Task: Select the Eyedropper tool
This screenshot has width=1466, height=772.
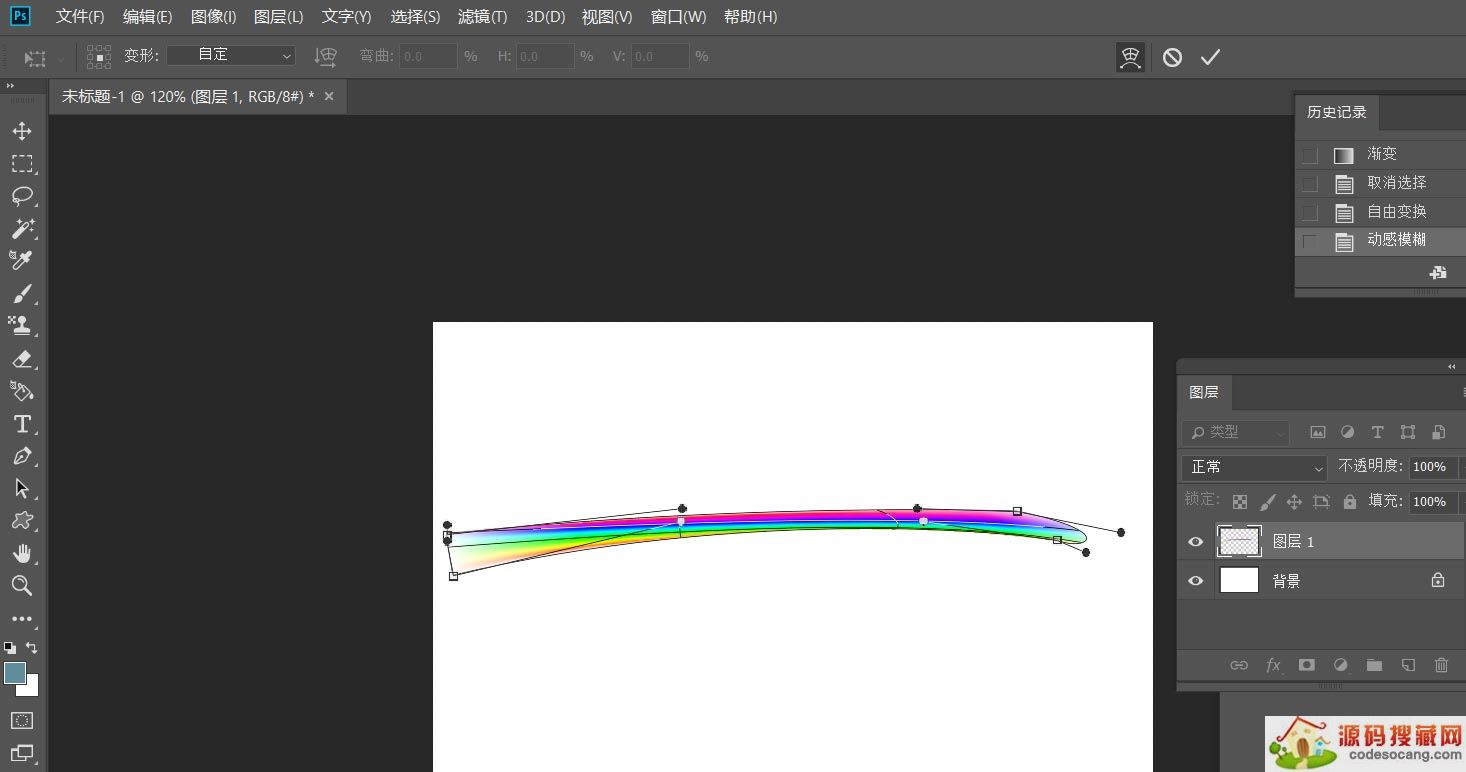Action: [x=22, y=260]
